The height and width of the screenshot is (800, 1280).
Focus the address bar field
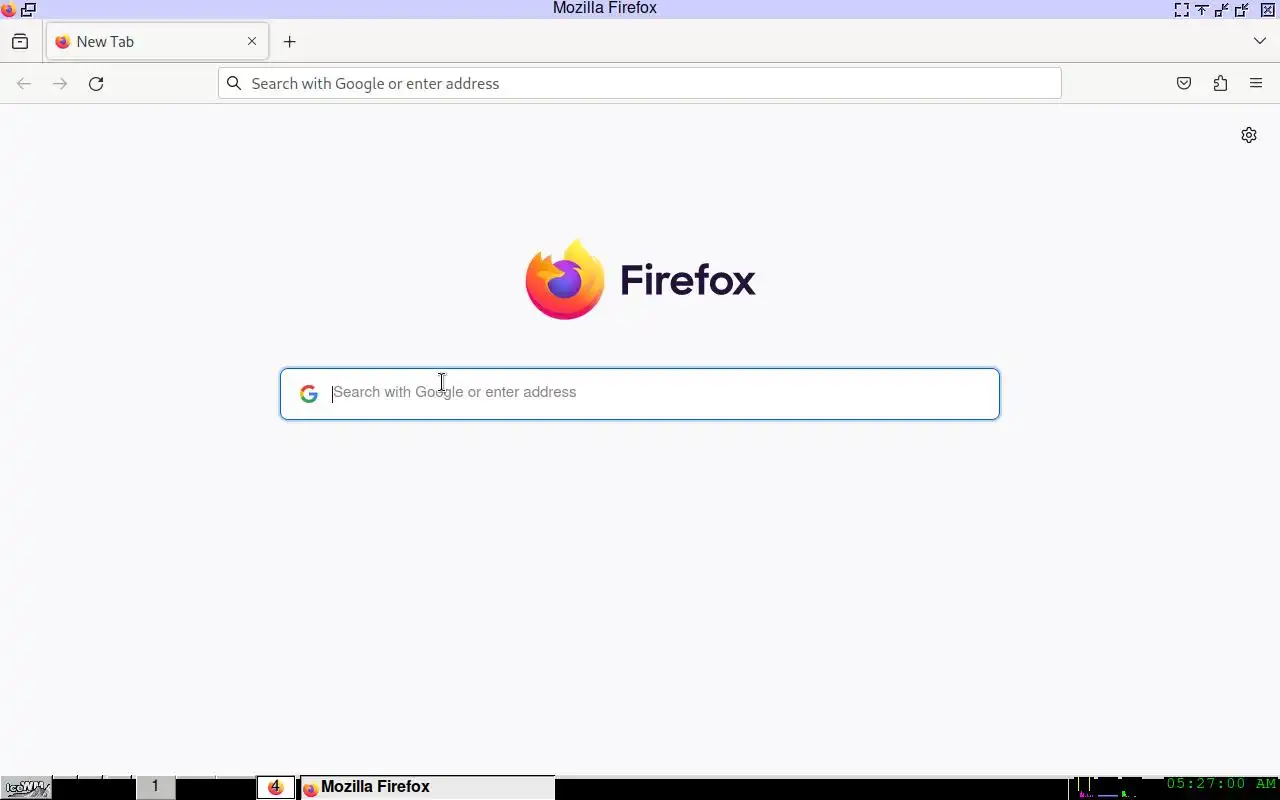(640, 83)
